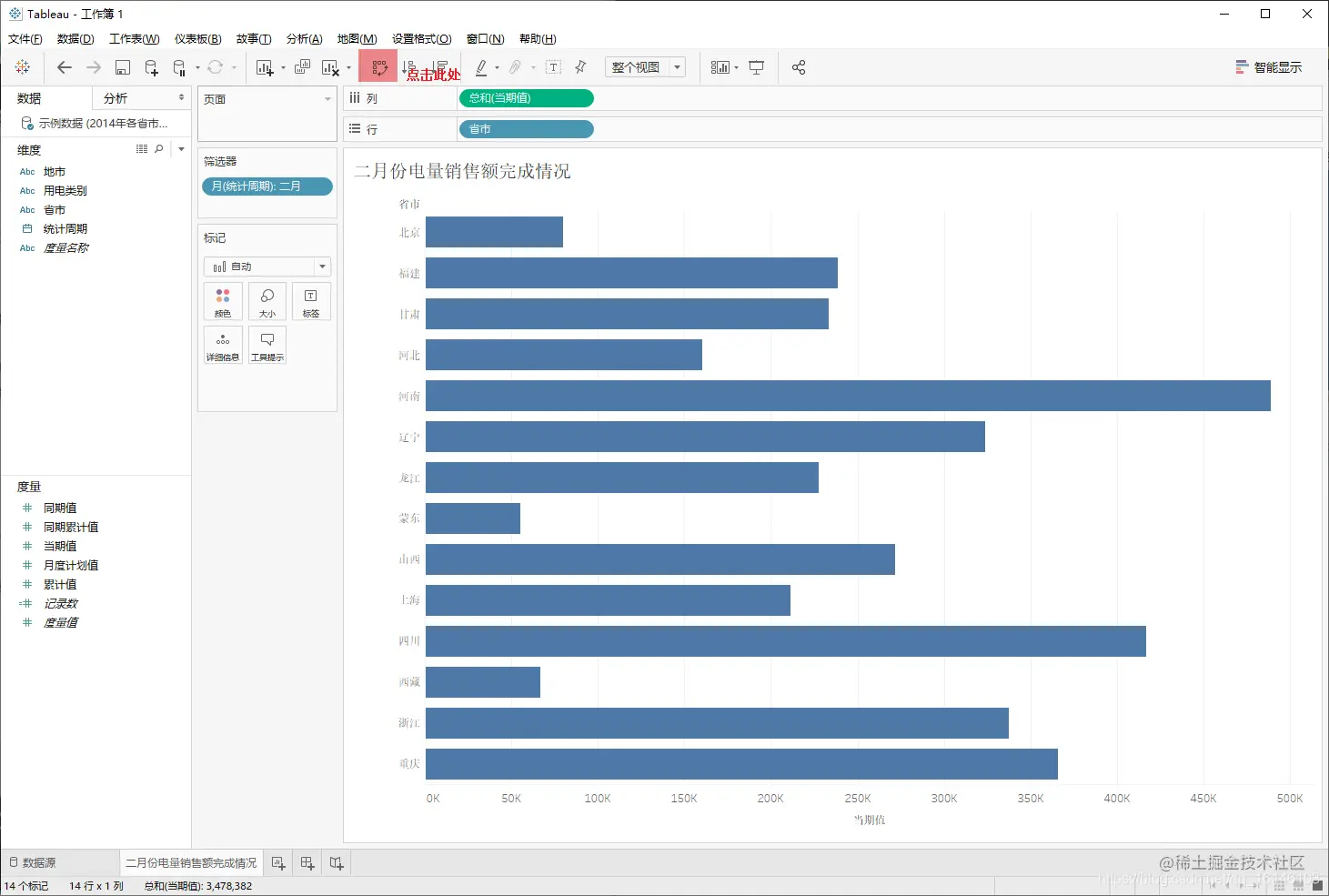This screenshot has width=1329, height=896.
Task: Open the 仪表板 menu
Action: 198,38
